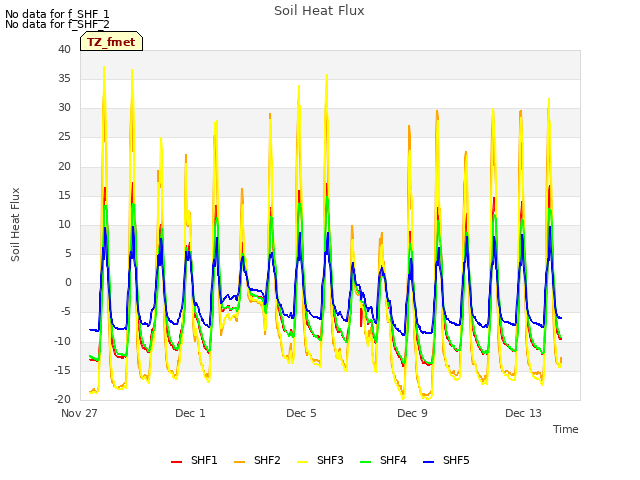Click the 30 y-axis tick label
The height and width of the screenshot is (480, 640).
(x=64, y=108)
